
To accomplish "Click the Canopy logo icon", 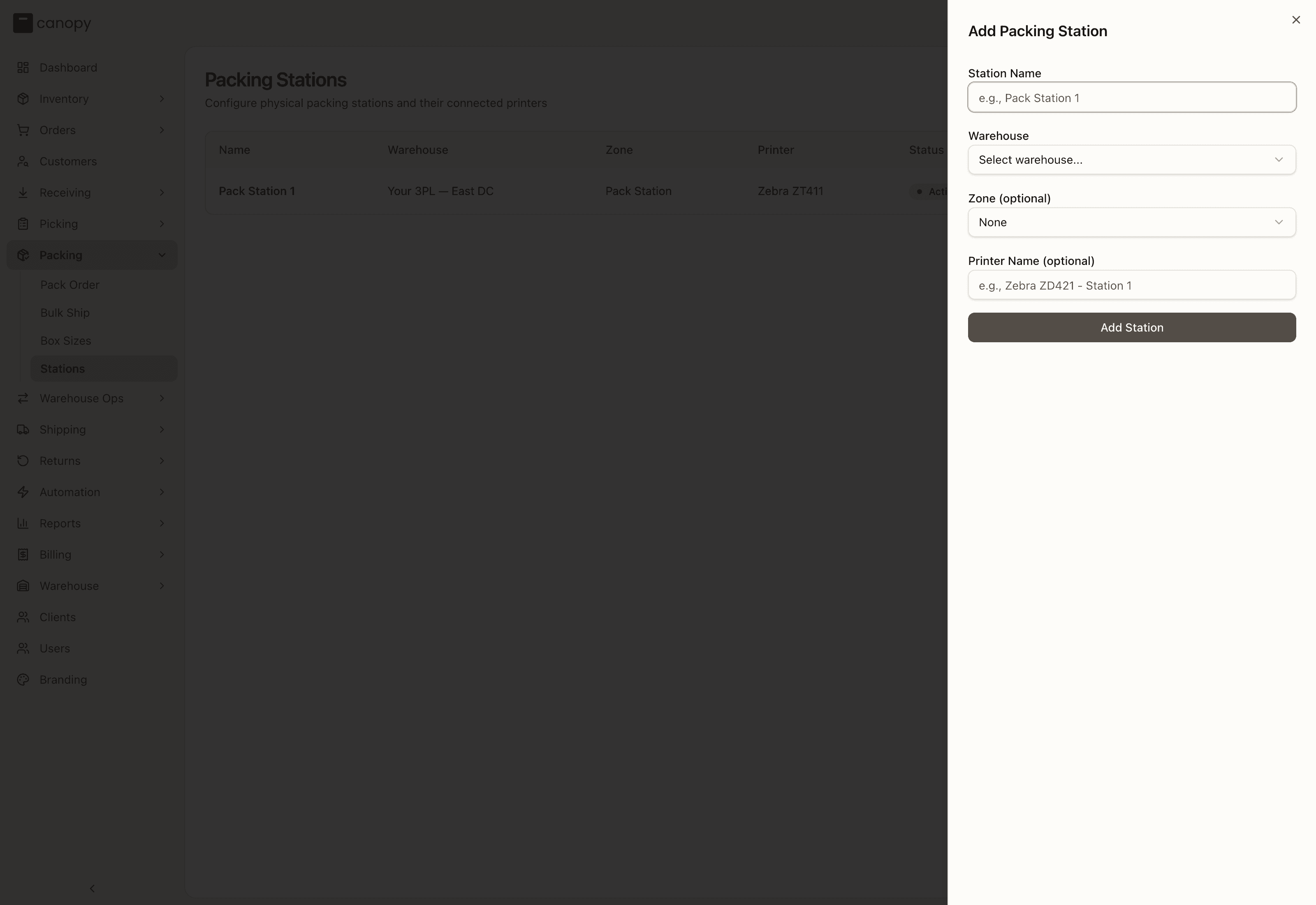I will 23,23.
